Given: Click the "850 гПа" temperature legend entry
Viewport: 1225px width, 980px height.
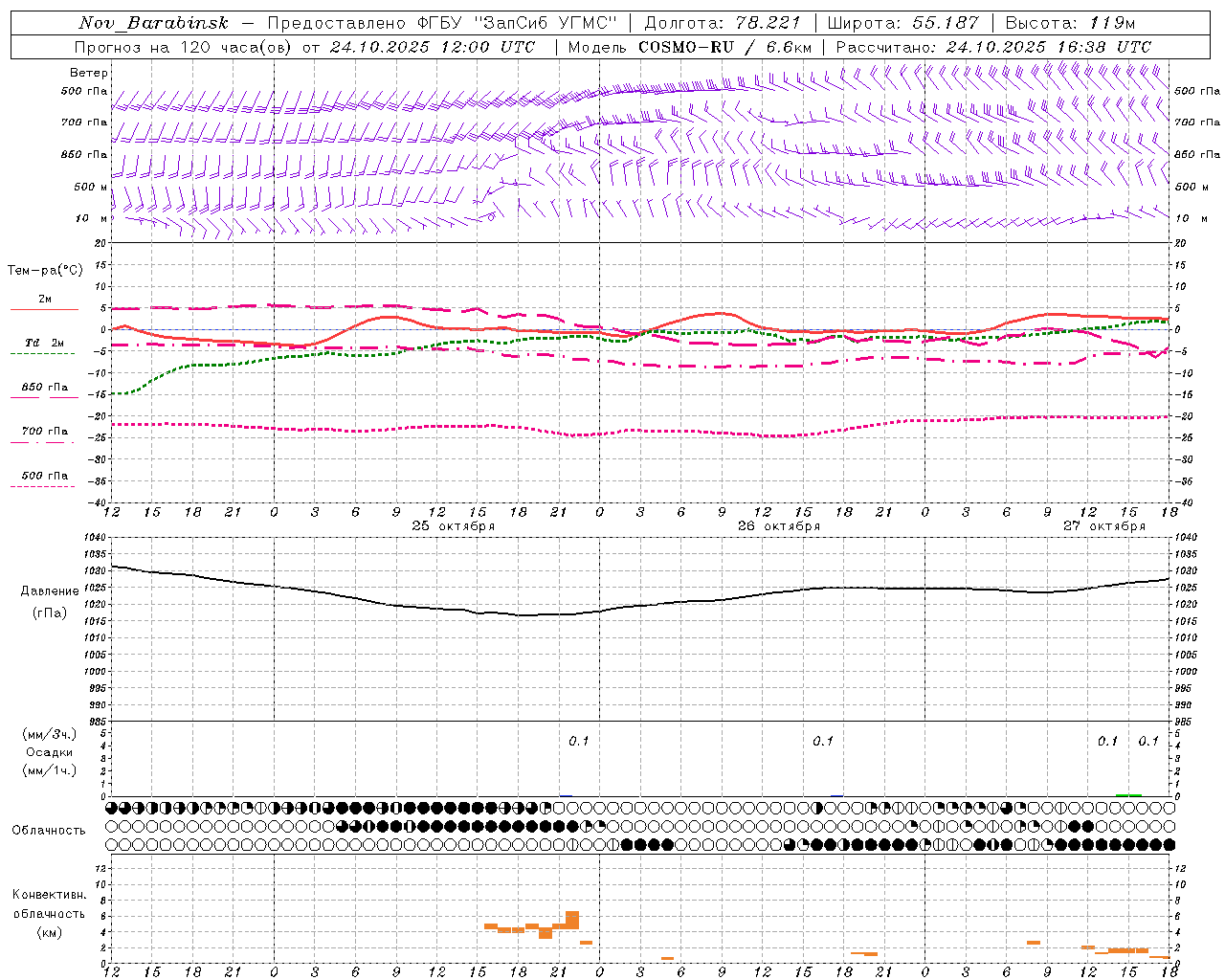Looking at the screenshot, I should pos(45,388).
